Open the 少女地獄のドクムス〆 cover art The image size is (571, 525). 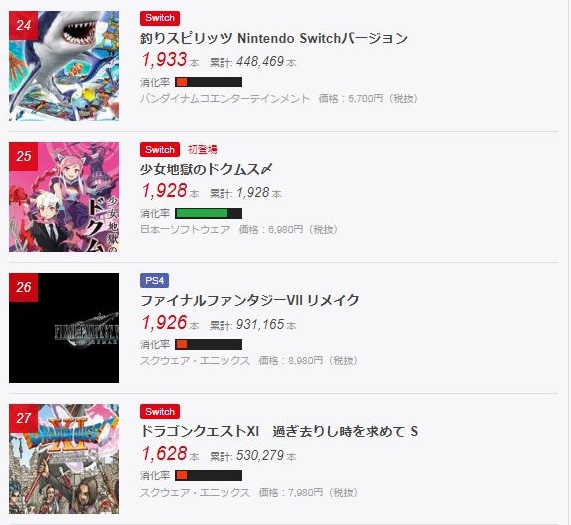tap(64, 197)
